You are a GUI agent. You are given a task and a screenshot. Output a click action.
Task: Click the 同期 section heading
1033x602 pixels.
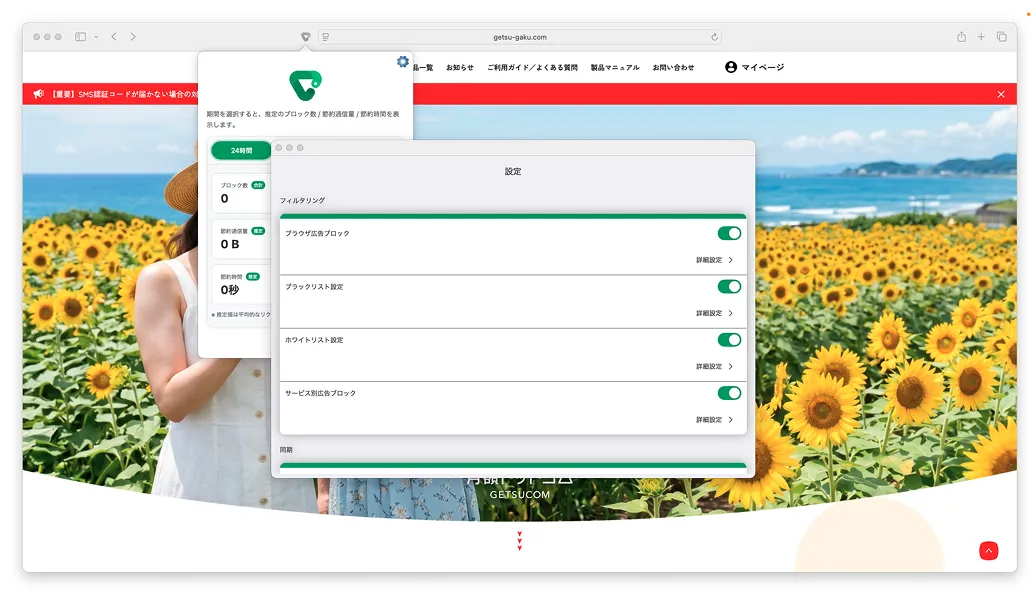pos(286,450)
